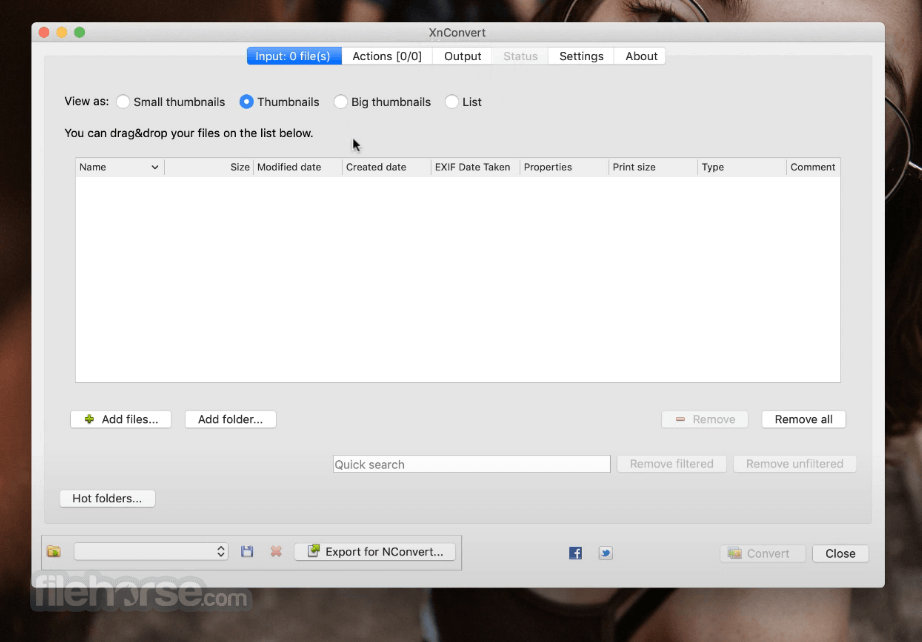Open the About tab
The height and width of the screenshot is (642, 922).
pyautogui.click(x=641, y=56)
